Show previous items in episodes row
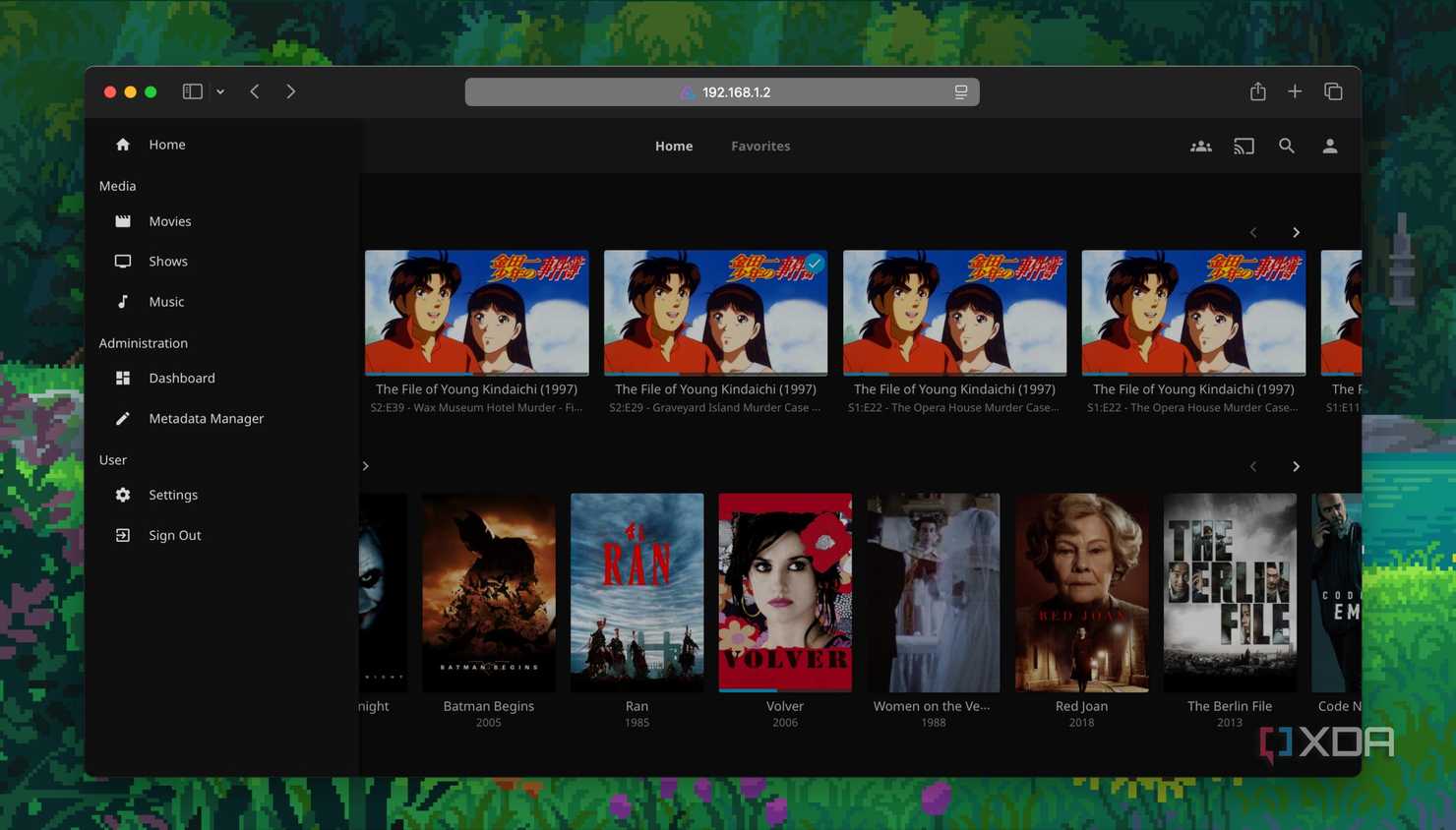The width and height of the screenshot is (1456, 830). pos(1253,232)
